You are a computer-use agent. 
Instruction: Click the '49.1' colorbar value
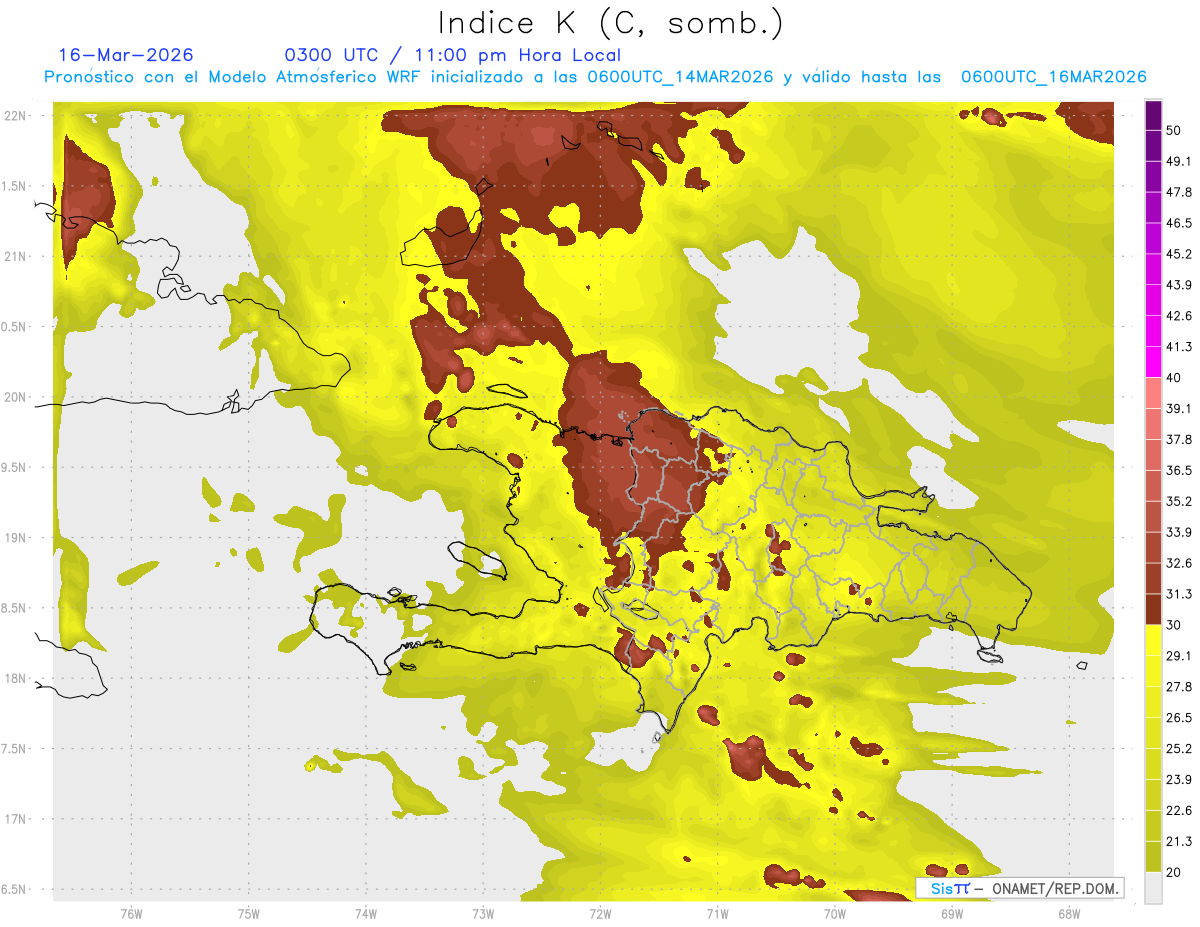(x=1179, y=161)
